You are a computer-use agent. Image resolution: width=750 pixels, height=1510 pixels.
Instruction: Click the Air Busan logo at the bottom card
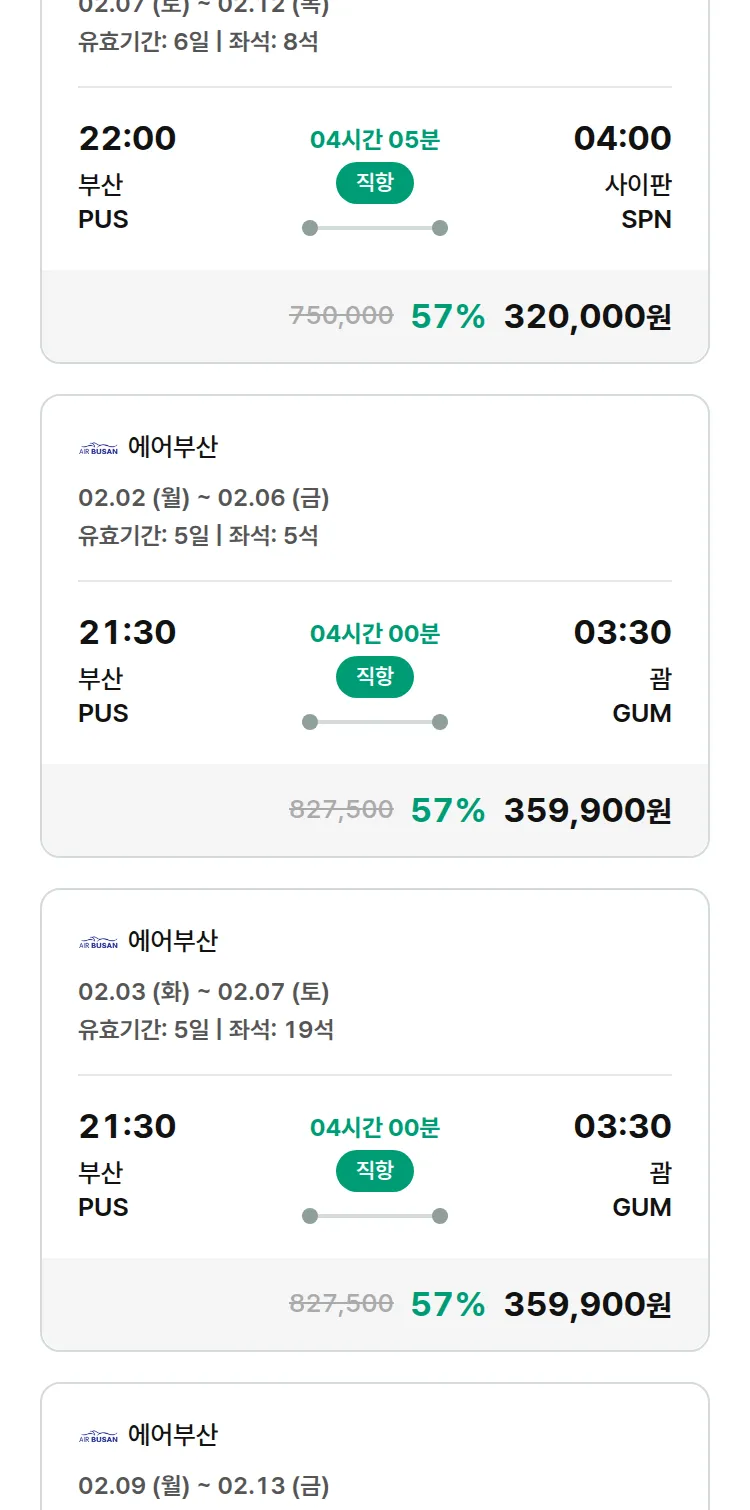97,1435
